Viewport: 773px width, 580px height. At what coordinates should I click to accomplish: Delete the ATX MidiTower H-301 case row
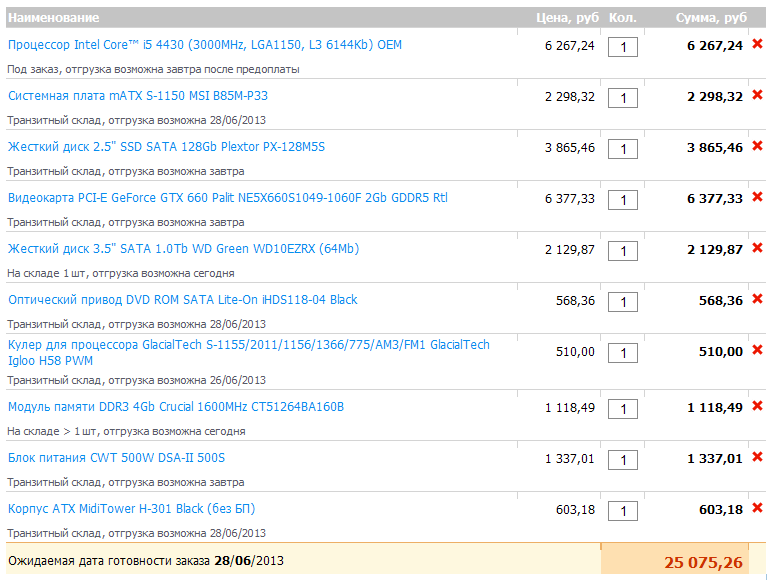757,509
